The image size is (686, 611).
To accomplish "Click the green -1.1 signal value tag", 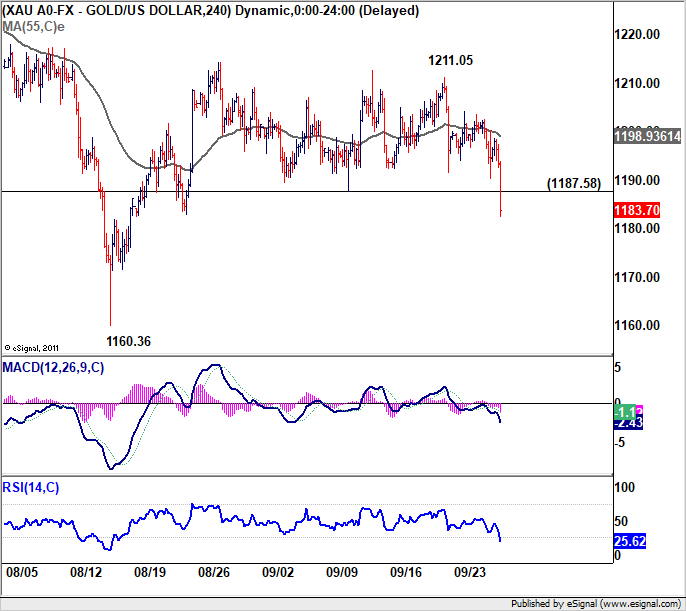I will click(x=625, y=412).
